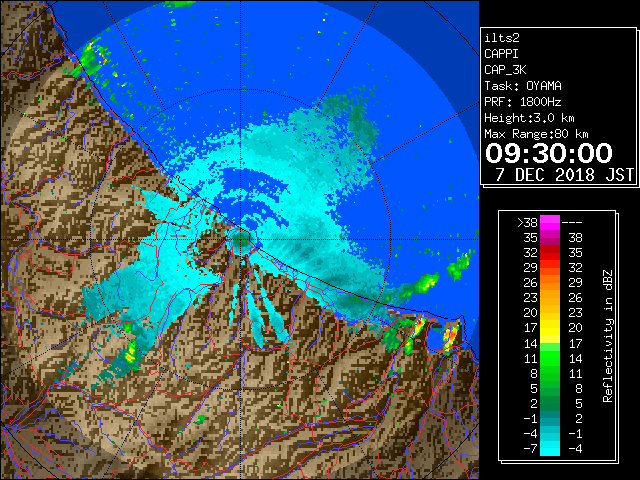Screen dimensions: 640x480
Task: Click the "CAP_3K" label
Action: tap(505, 70)
